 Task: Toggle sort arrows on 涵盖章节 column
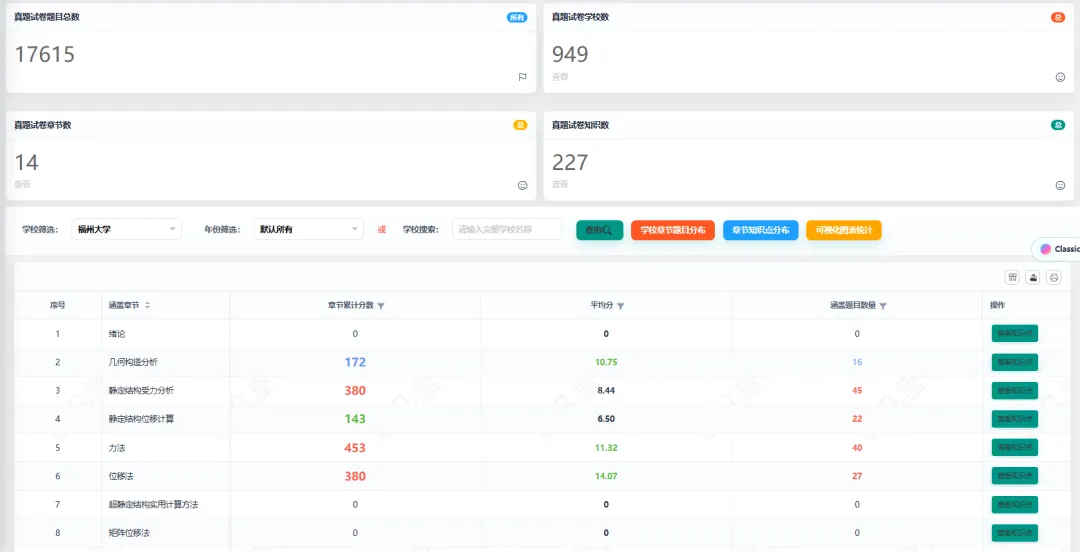point(147,305)
